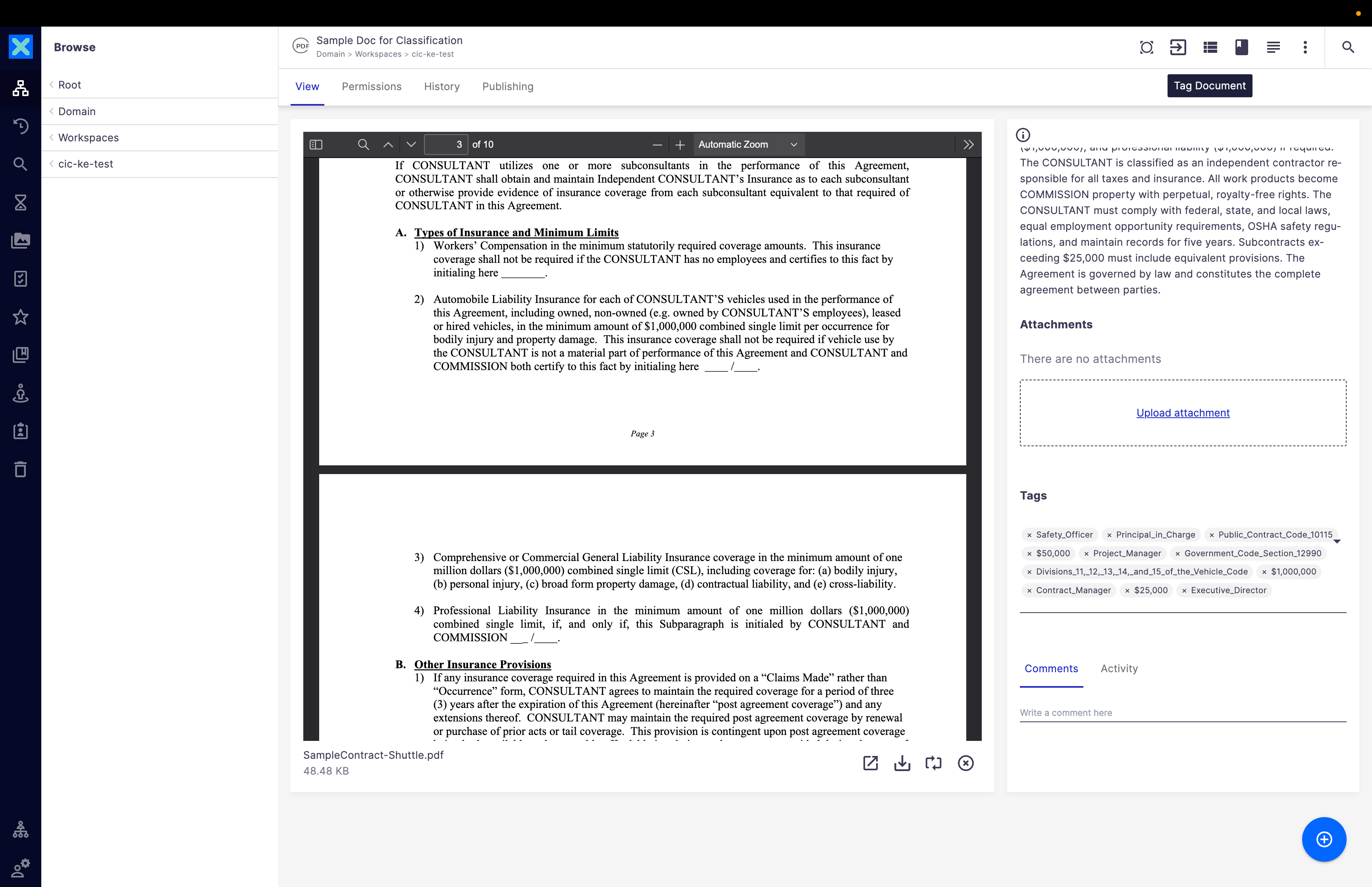1372x887 pixels.
Task: Toggle the PDF sidebar panel in the viewer
Action: tap(316, 145)
